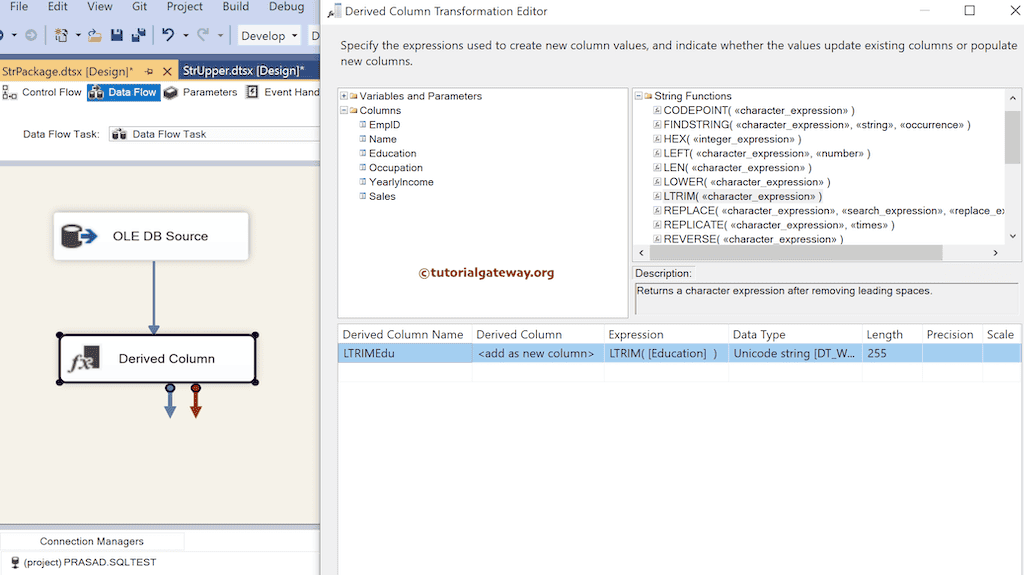The width and height of the screenshot is (1024, 575).
Task: Click the Navigate Forward icon
Action: (31, 35)
